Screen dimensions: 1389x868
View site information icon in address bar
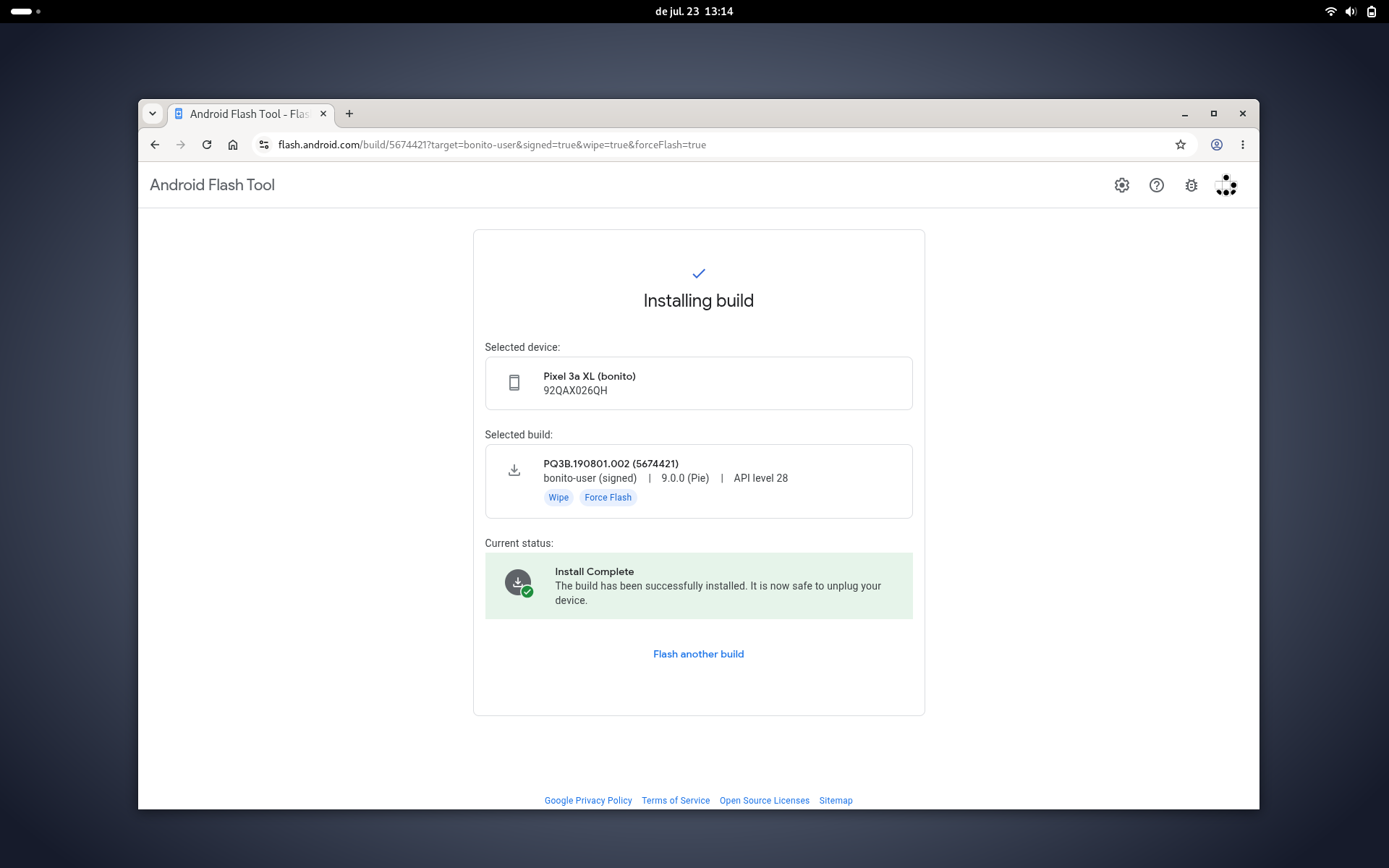(264, 145)
